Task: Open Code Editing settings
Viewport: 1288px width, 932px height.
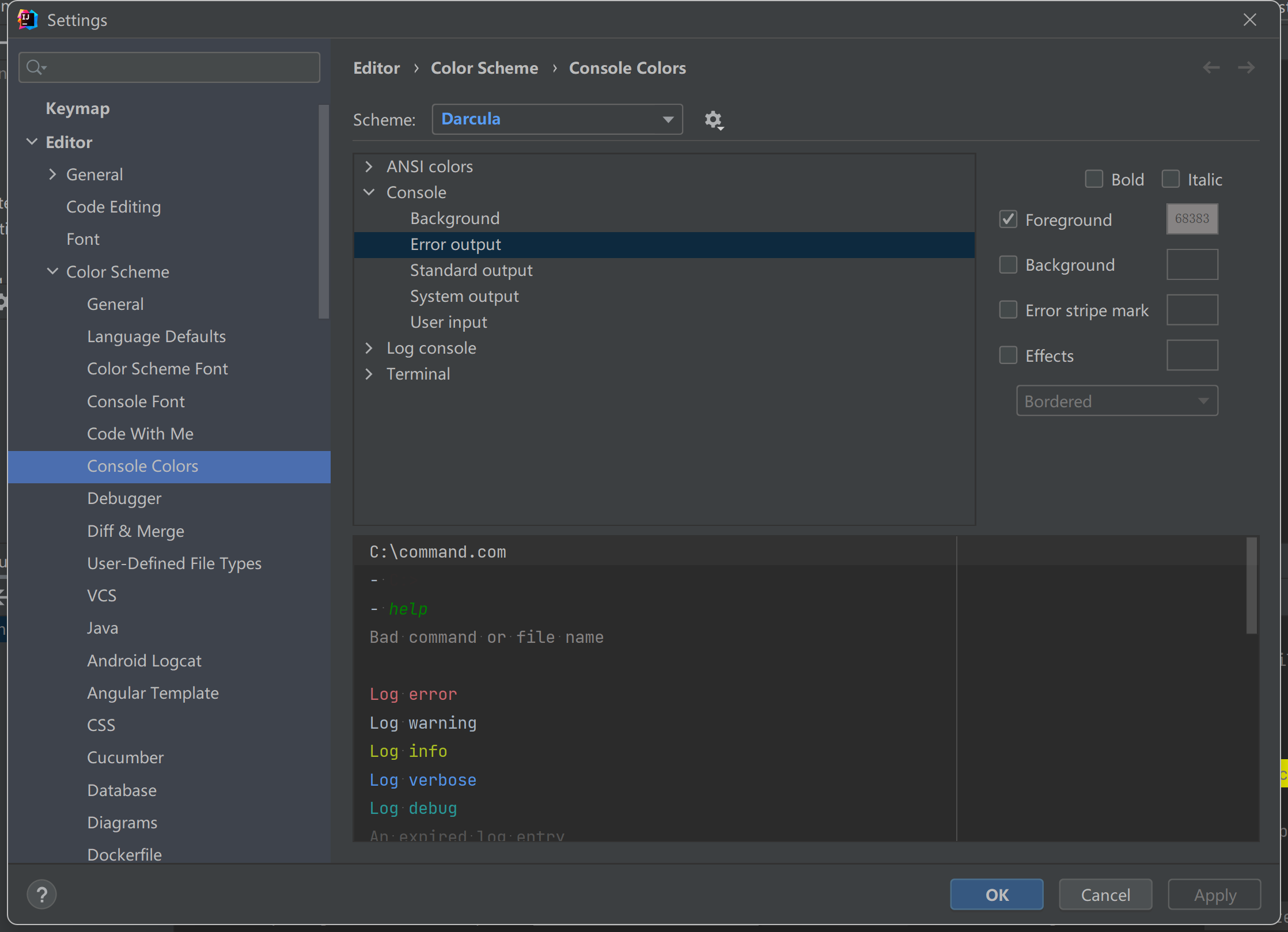Action: (x=113, y=207)
